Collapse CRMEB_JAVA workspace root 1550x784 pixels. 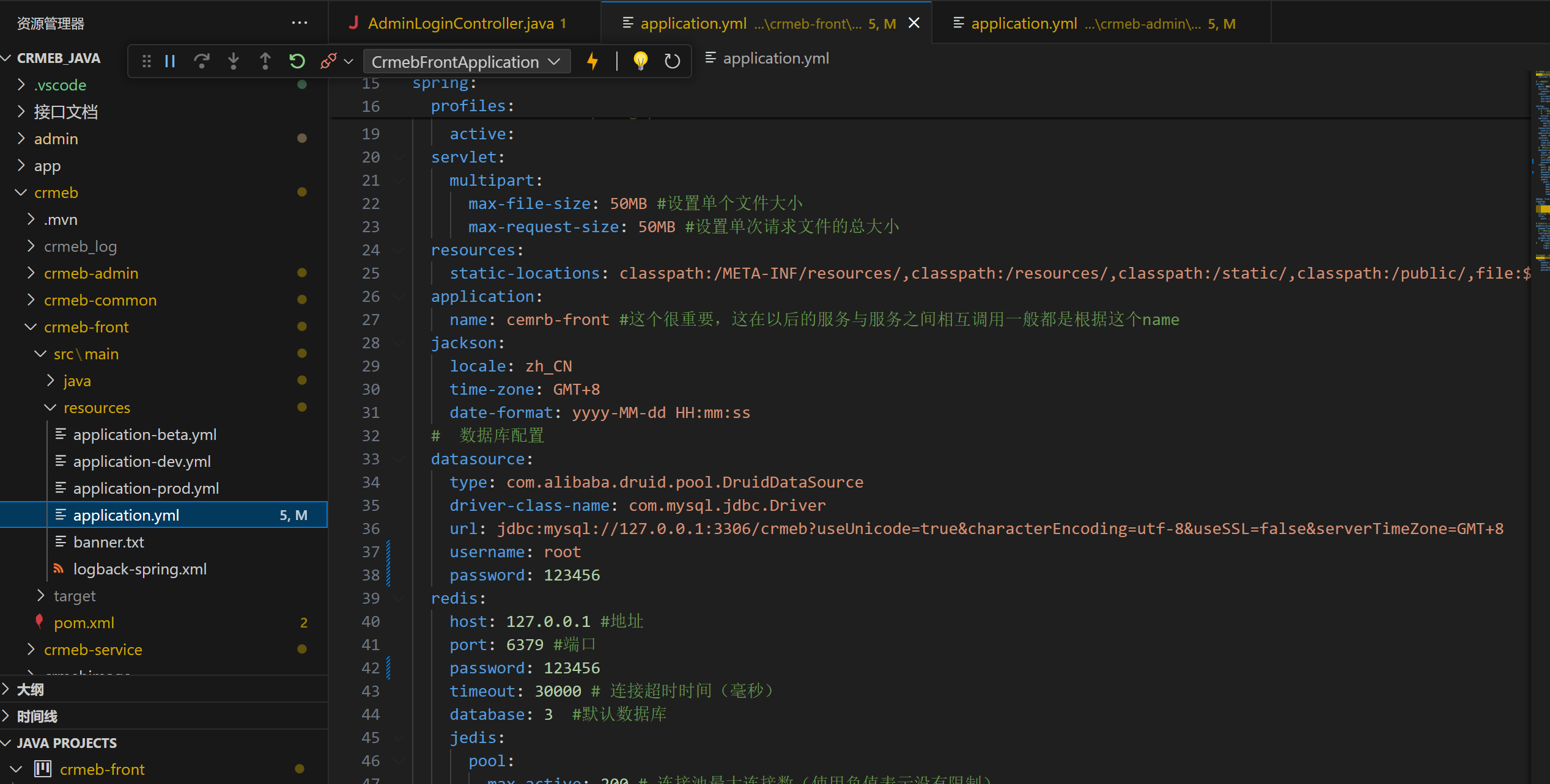pyautogui.click(x=7, y=58)
